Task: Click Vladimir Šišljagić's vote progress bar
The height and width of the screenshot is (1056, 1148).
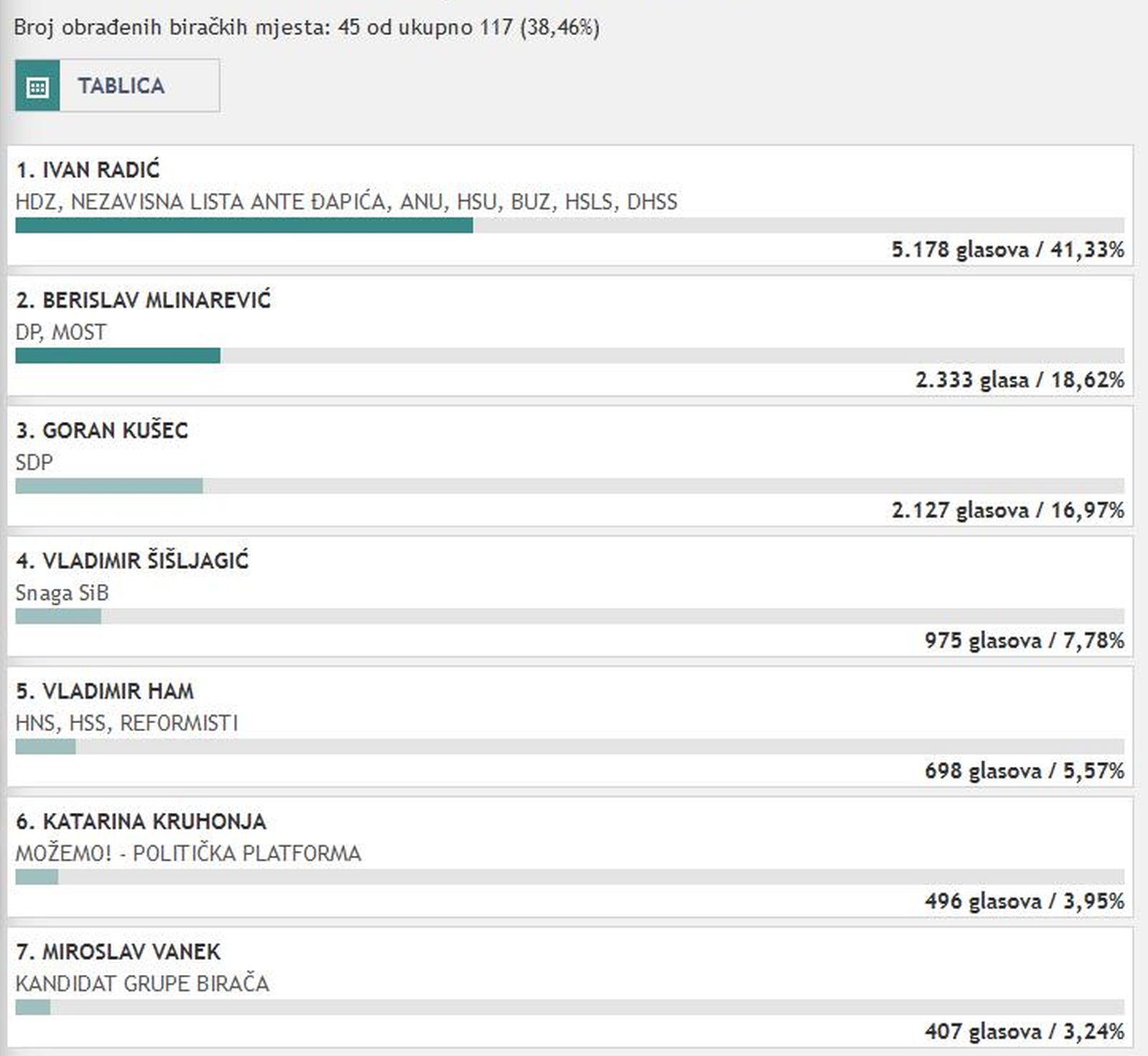Action: point(570,616)
